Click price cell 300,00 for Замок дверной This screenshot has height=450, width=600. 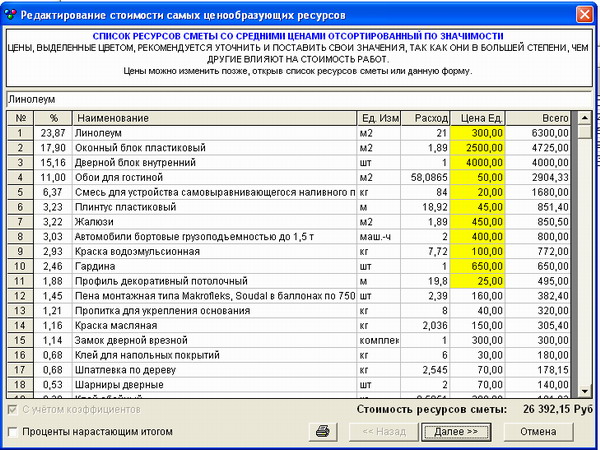pos(478,341)
